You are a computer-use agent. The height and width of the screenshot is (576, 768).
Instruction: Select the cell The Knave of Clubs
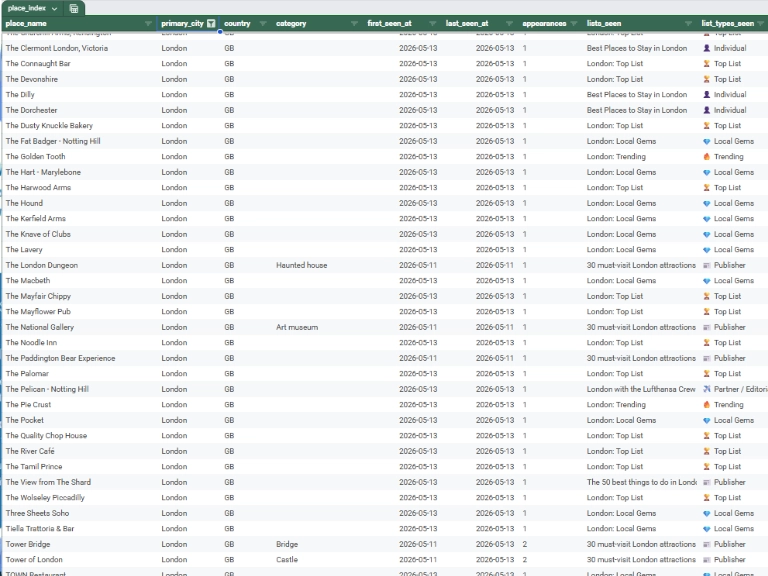tap(38, 234)
